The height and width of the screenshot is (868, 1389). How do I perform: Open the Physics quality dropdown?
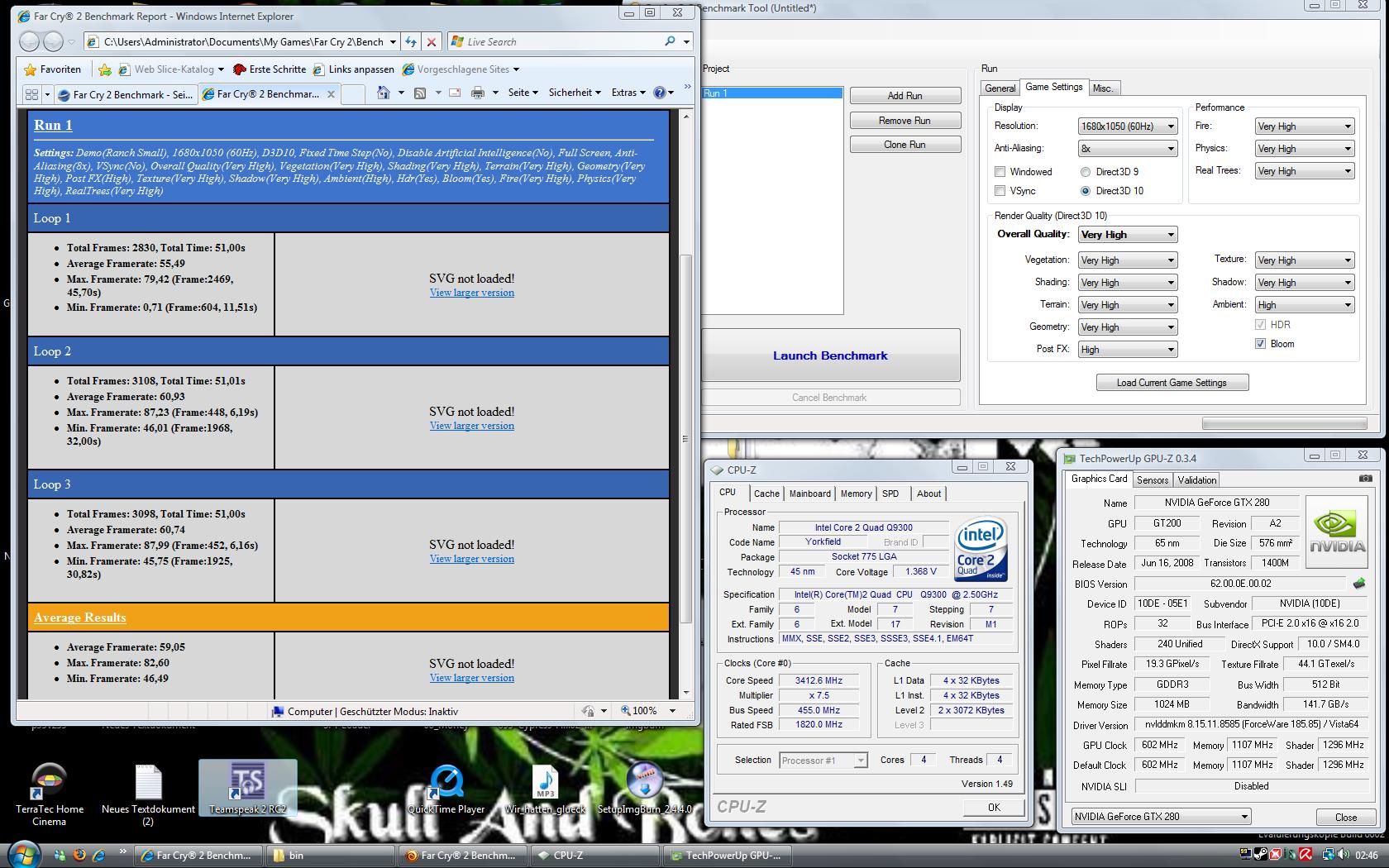click(x=1305, y=149)
